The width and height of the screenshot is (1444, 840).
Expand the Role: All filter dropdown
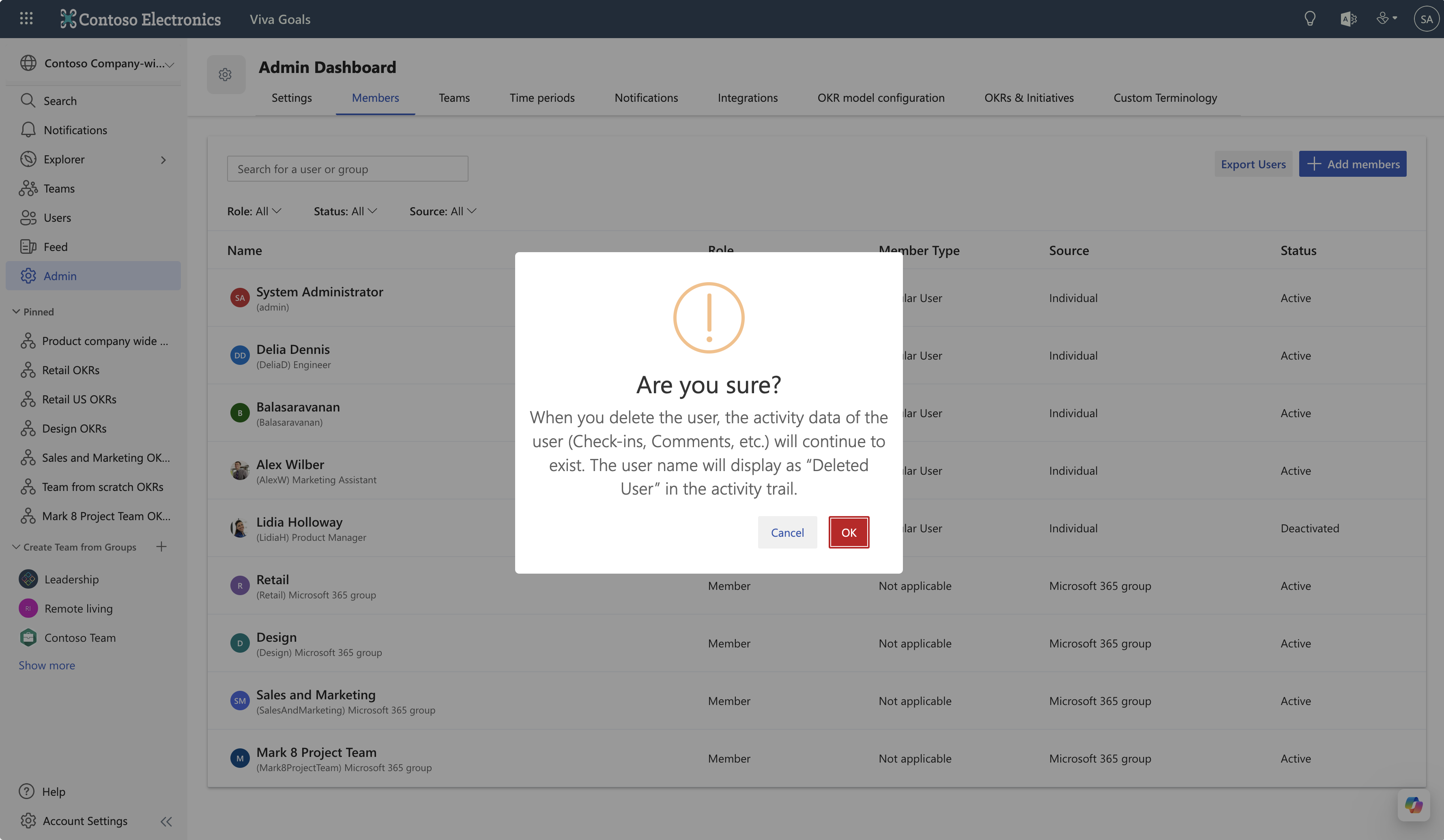tap(254, 211)
